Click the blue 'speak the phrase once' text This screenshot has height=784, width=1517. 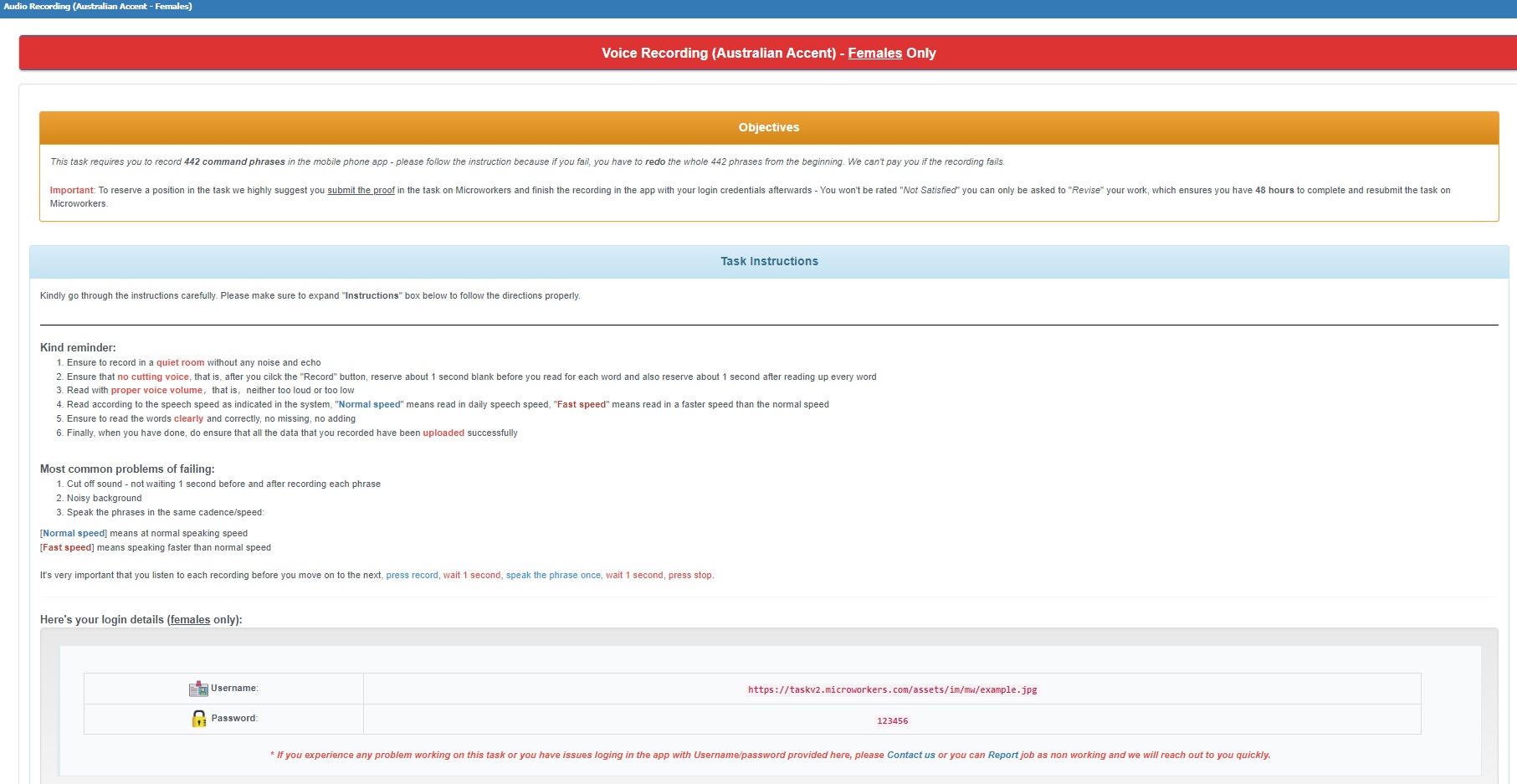(x=553, y=575)
